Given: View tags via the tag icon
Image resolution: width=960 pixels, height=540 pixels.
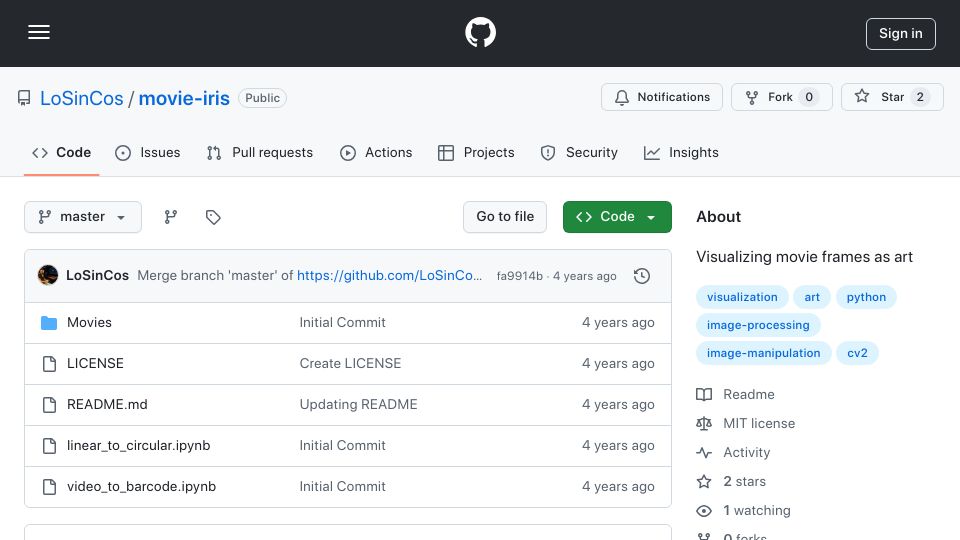Looking at the screenshot, I should (x=213, y=217).
